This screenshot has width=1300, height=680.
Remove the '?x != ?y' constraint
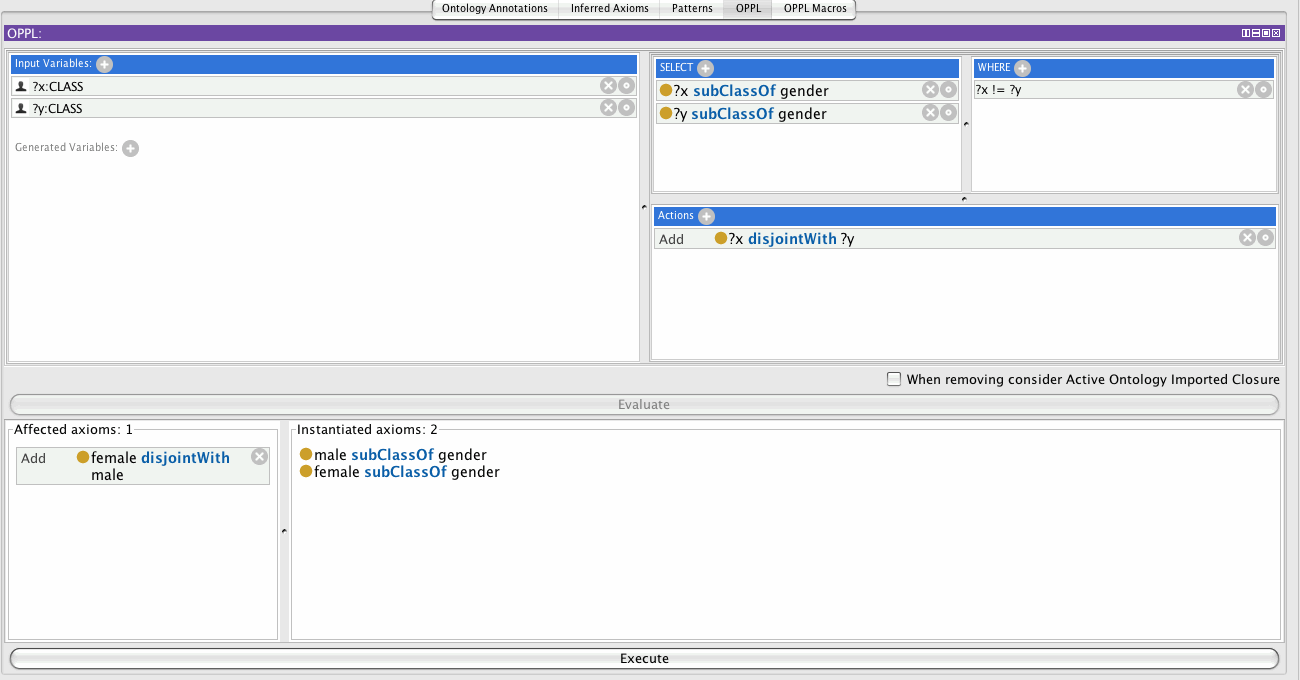point(1245,89)
